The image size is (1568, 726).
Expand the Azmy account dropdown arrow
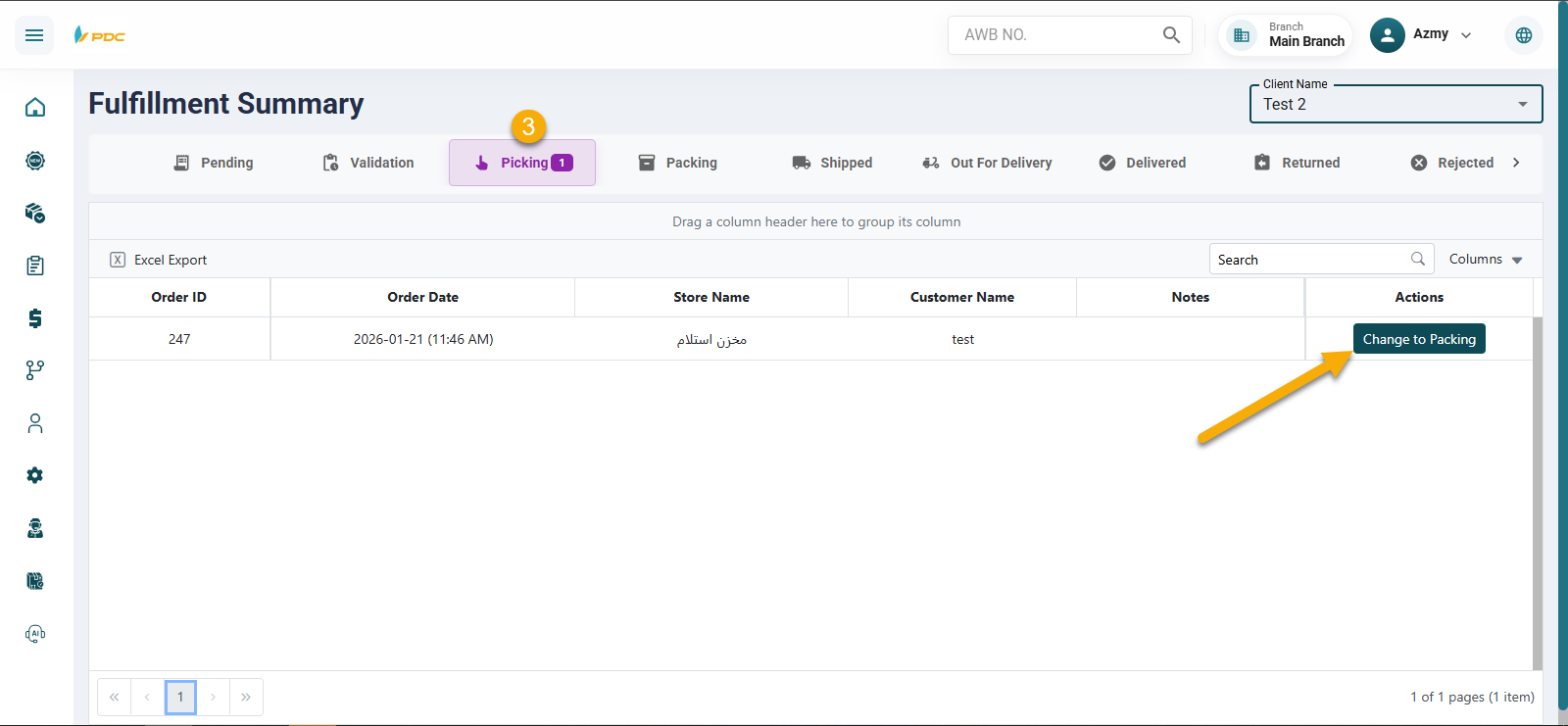(1466, 35)
